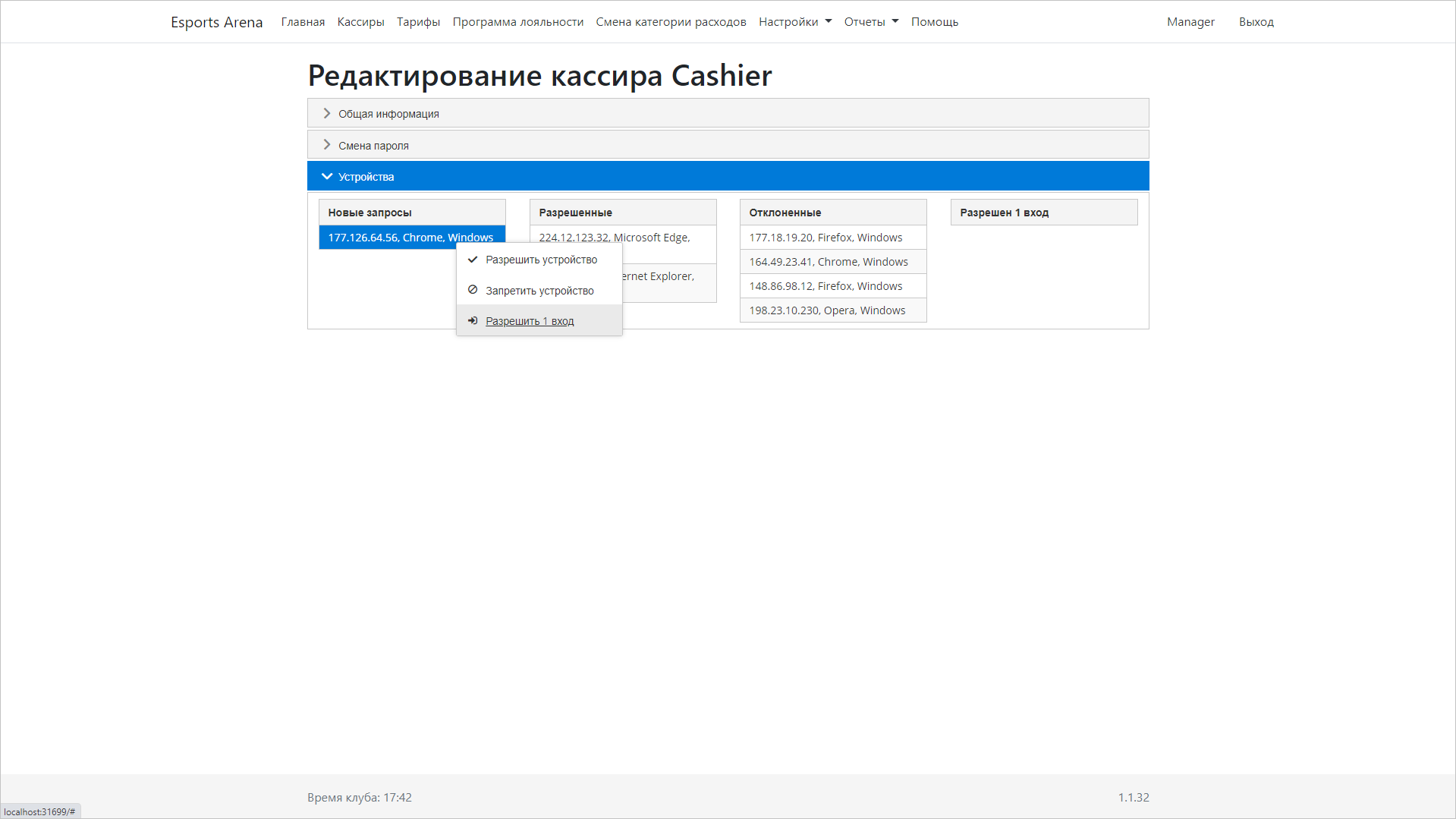The height and width of the screenshot is (819, 1456).
Task: Open the Отчеты dropdown menu
Action: 870,22
